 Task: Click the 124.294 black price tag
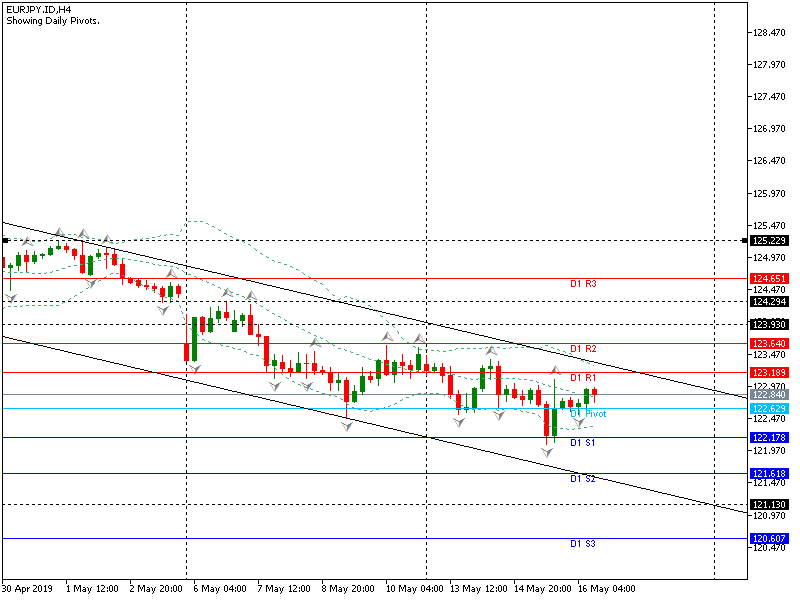[769, 302]
